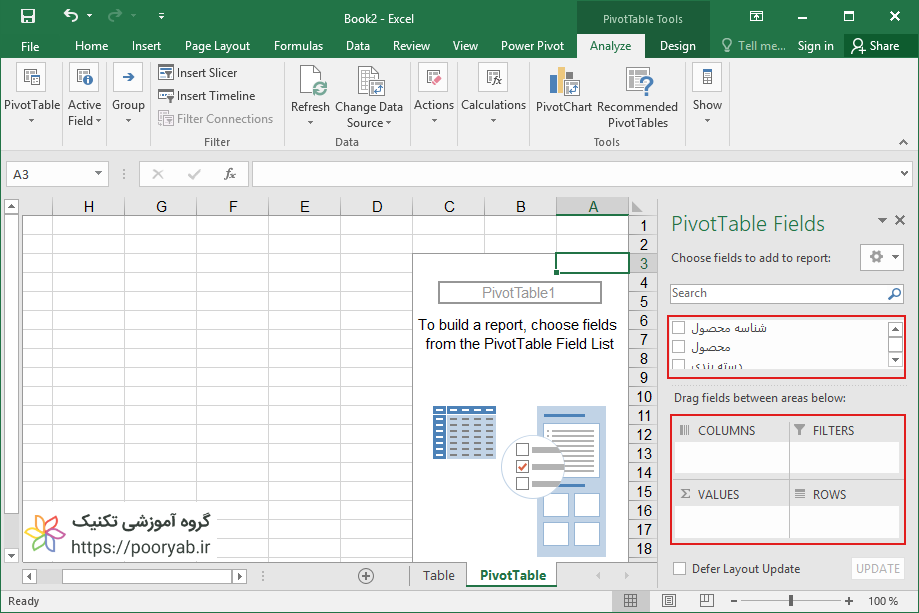The height and width of the screenshot is (613, 919).
Task: Insert a PivotChart
Action: pos(564,90)
